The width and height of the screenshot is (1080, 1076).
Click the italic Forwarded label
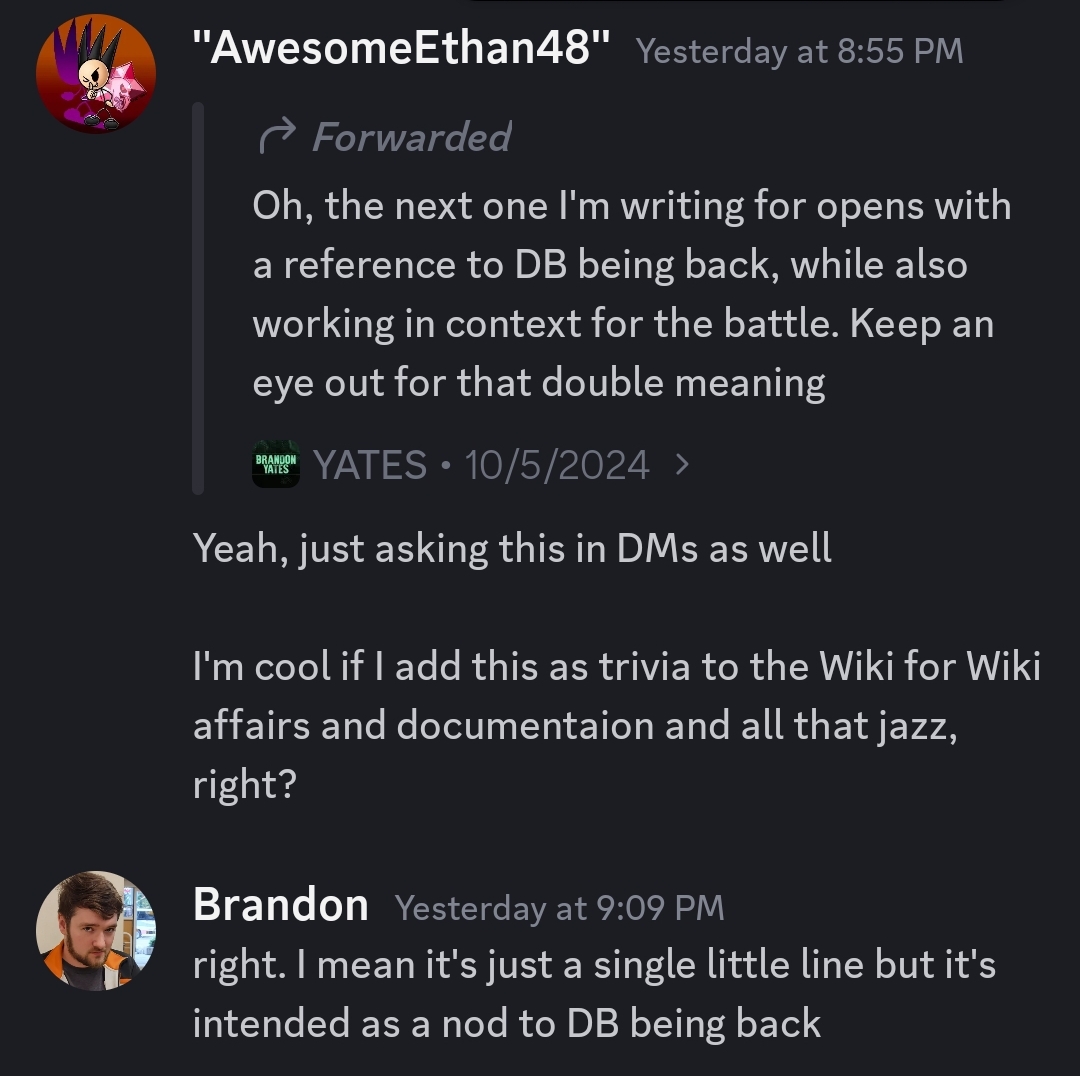point(412,136)
